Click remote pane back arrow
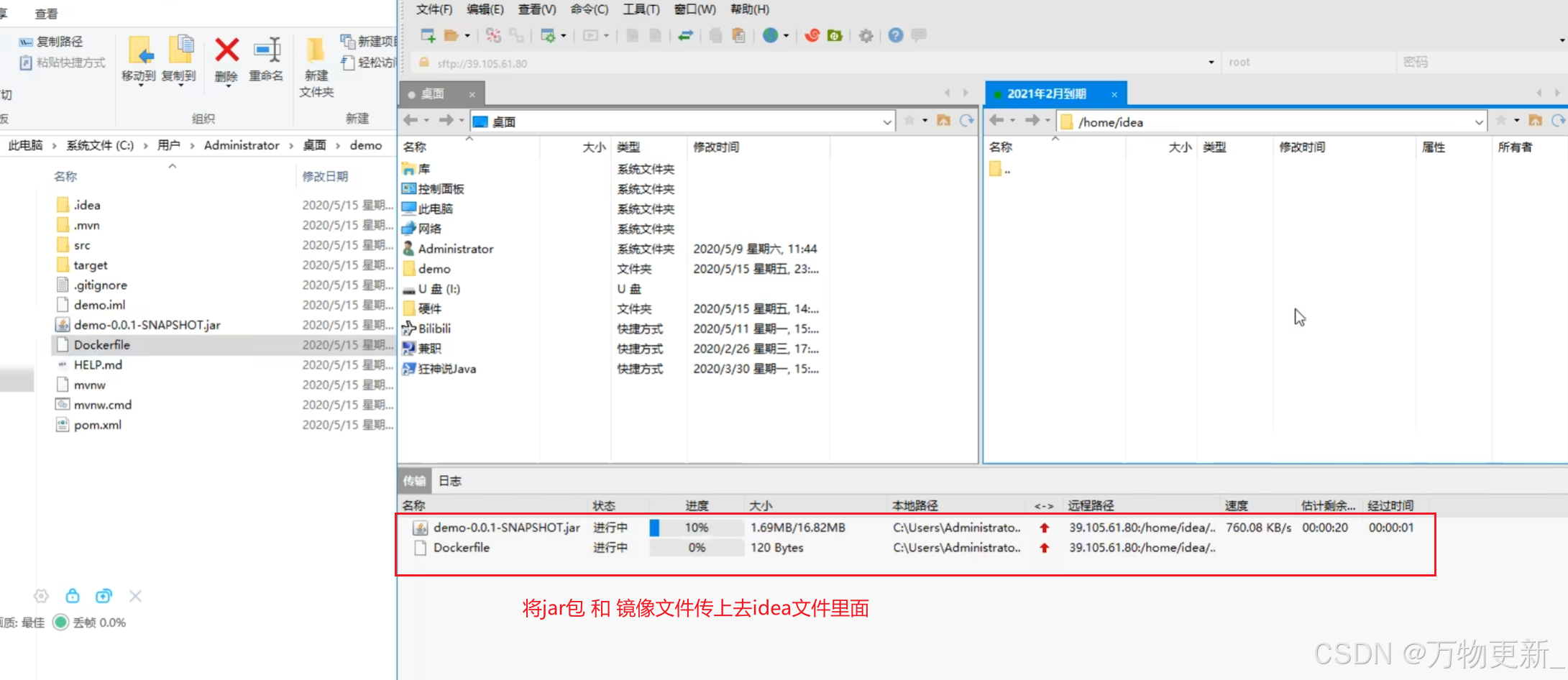The image size is (1568, 680). [996, 120]
